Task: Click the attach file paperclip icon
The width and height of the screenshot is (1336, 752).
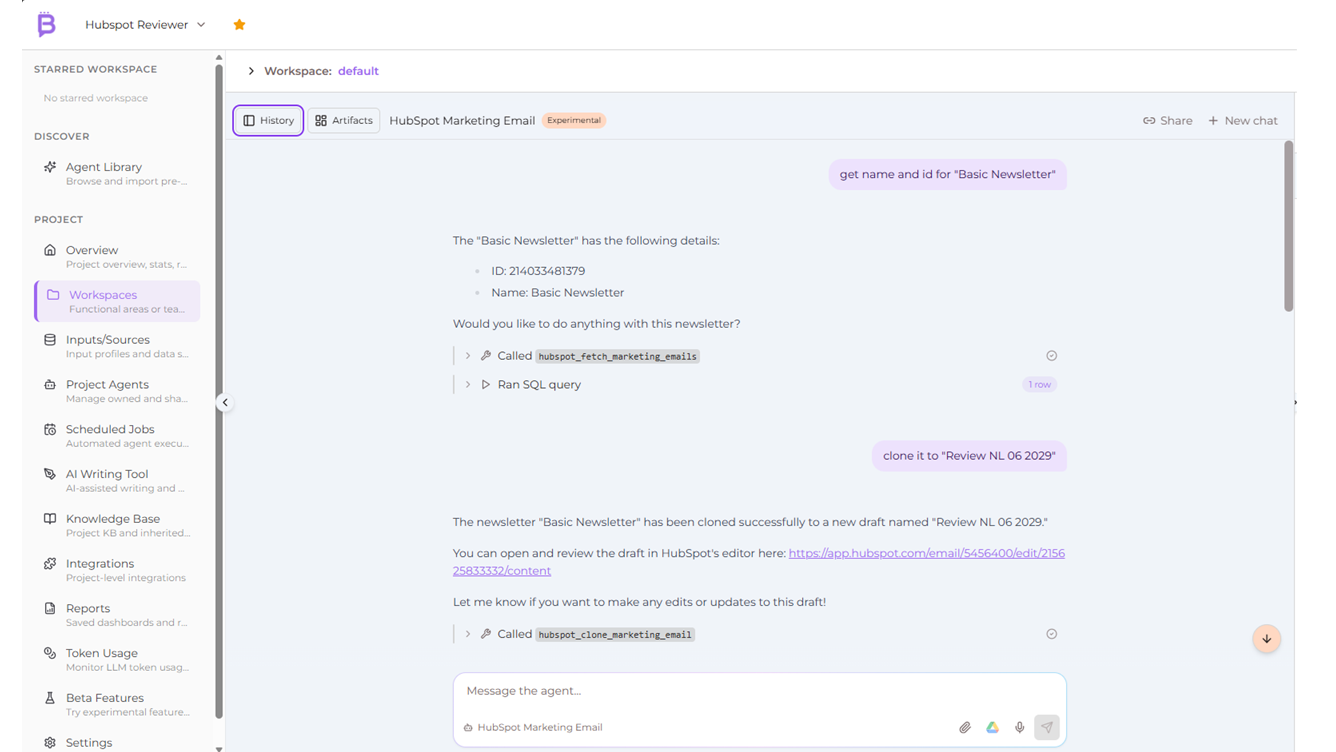Action: (965, 728)
